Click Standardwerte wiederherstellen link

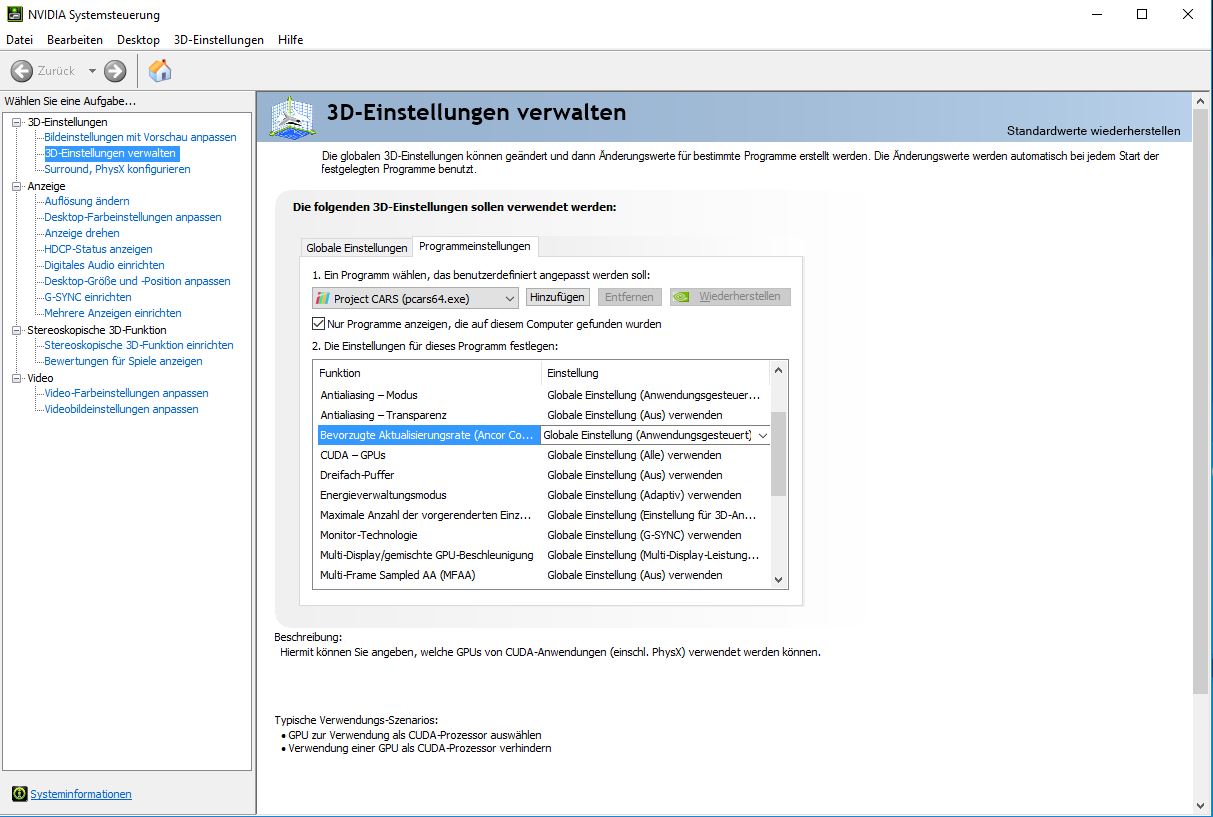coord(1093,131)
